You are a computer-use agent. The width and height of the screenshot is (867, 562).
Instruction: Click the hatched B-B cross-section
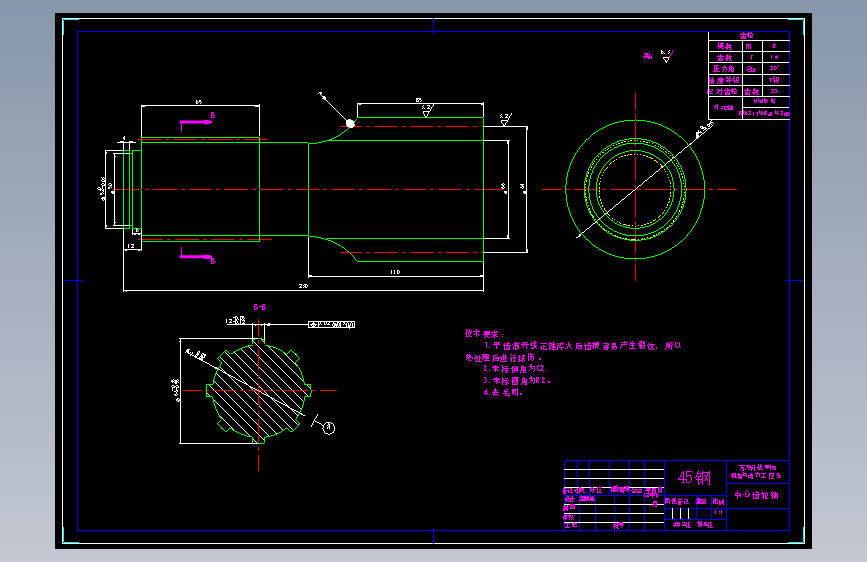click(x=259, y=391)
